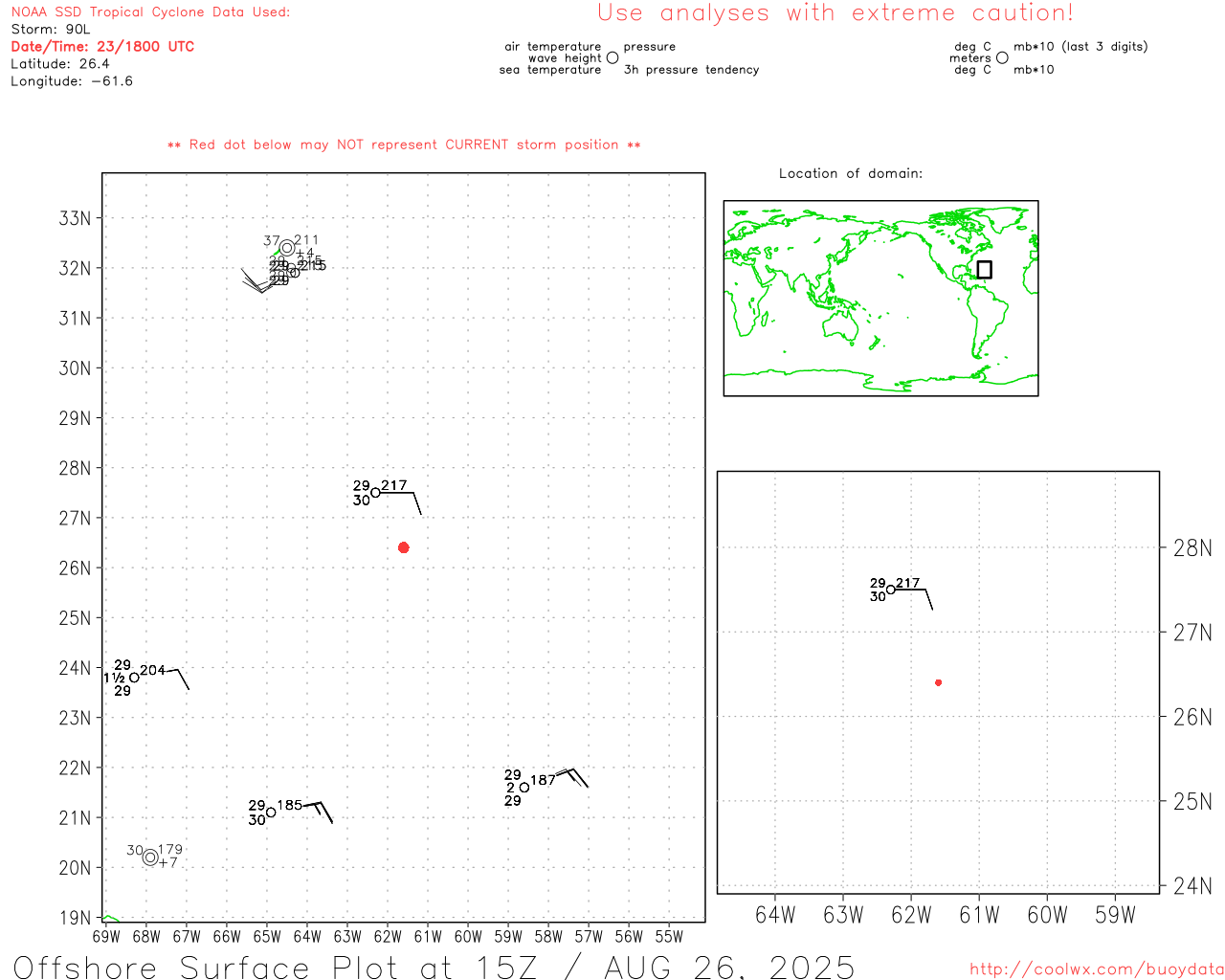The width and height of the screenshot is (1225, 980).
Task: Select buoy station with pressure 217 on main map
Action: [375, 493]
